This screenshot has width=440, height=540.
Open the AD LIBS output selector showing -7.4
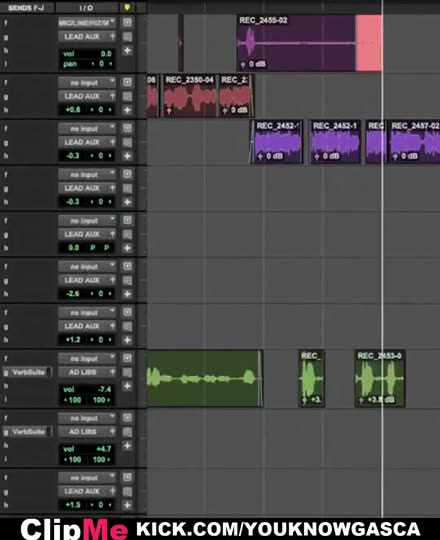(87, 372)
